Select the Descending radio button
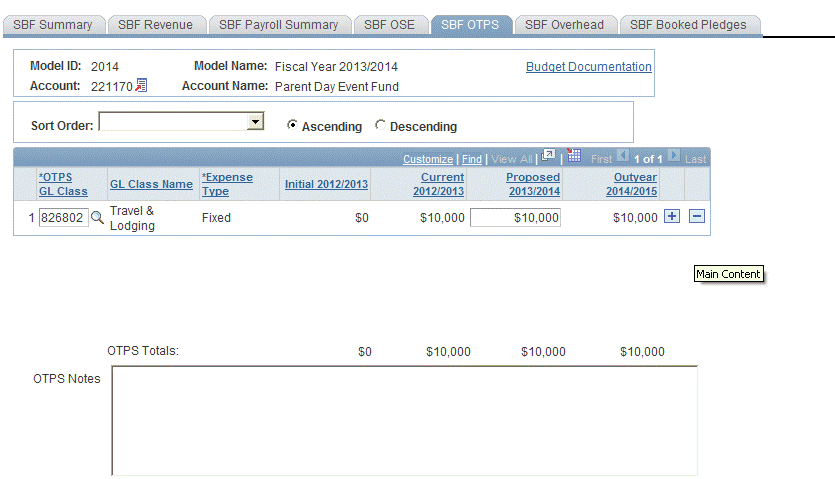The image size is (835, 479). coord(380,126)
